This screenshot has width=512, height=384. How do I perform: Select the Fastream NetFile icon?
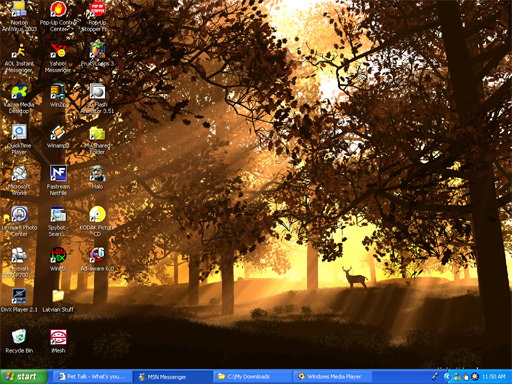click(58, 173)
